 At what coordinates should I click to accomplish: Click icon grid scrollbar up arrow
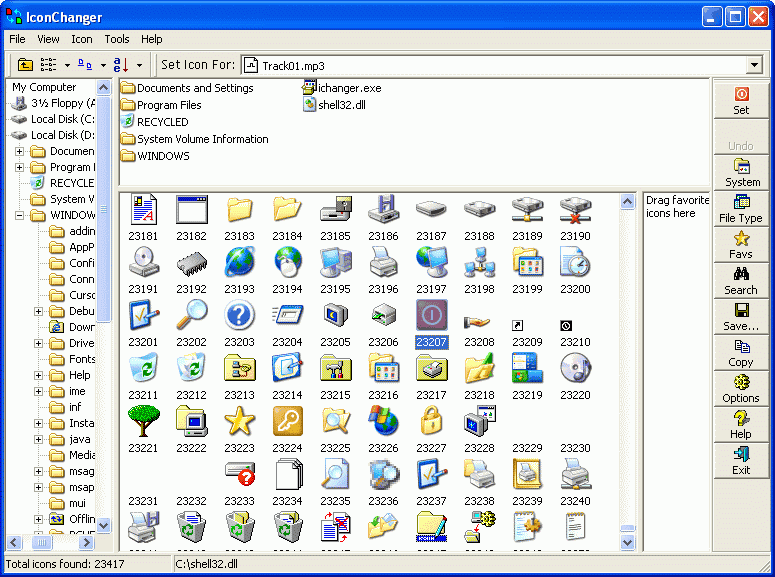pyautogui.click(x=627, y=201)
